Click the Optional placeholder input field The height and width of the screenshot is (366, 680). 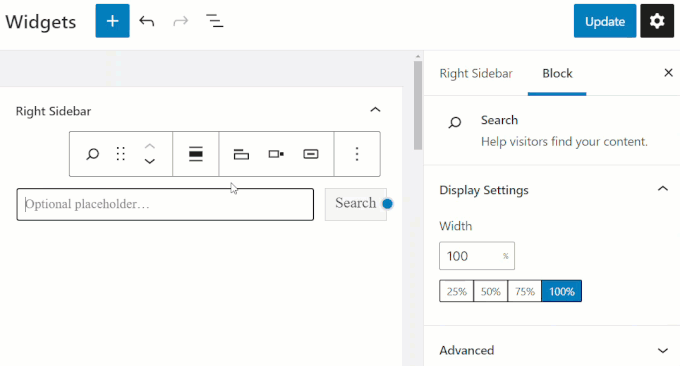[x=165, y=204]
